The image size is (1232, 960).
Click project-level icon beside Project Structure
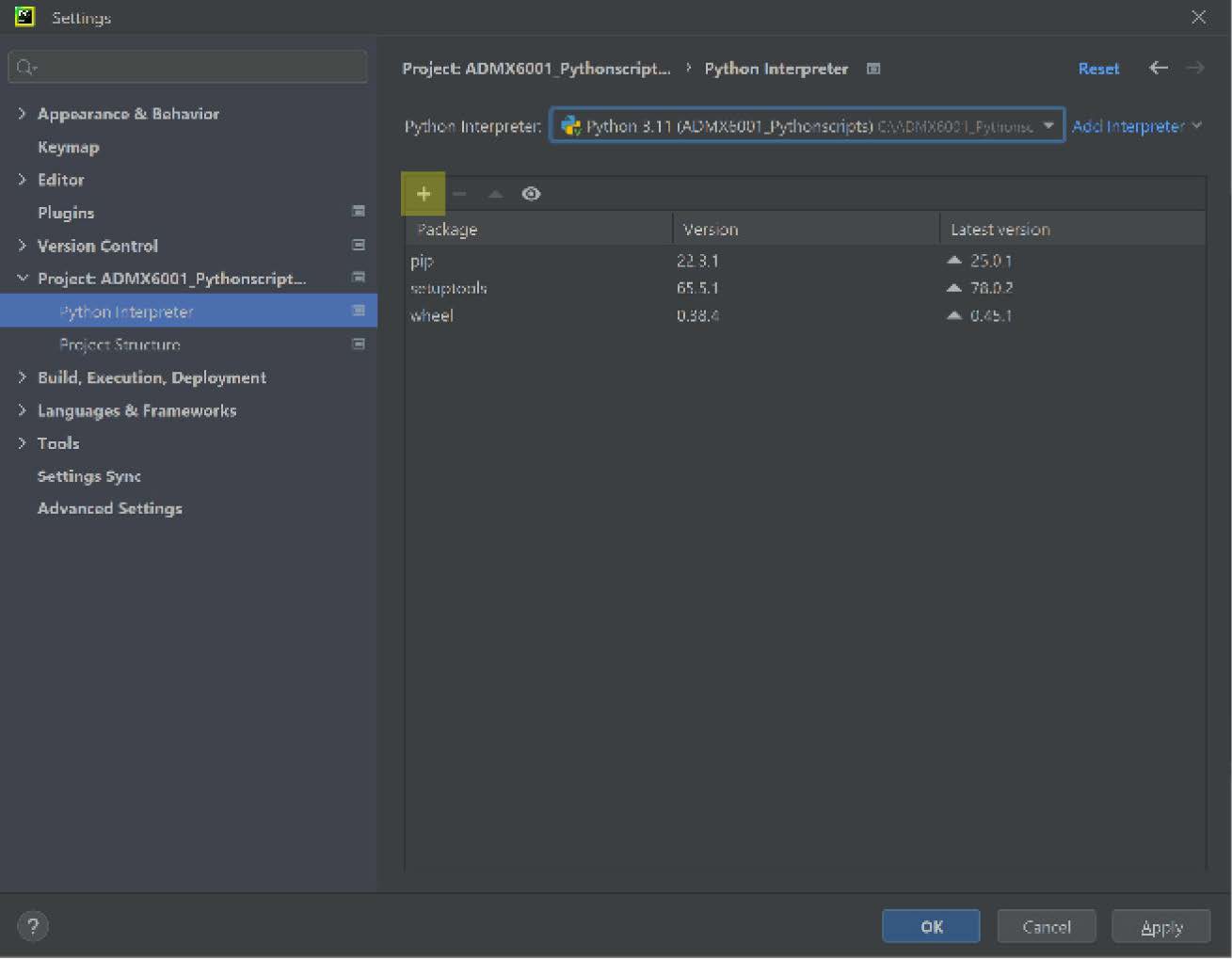point(359,344)
